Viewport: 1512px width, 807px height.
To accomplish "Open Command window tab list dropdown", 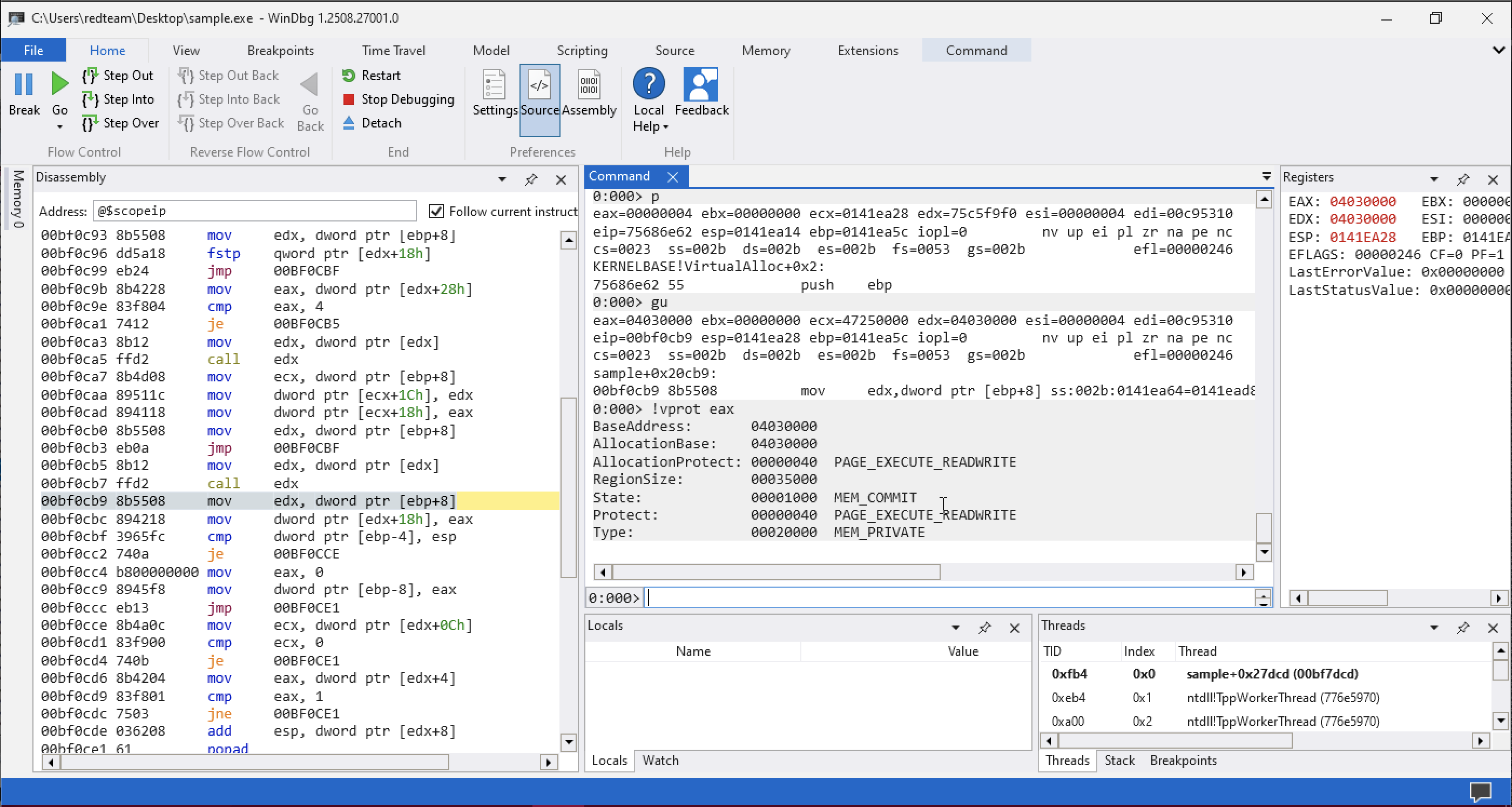I will (1267, 176).
